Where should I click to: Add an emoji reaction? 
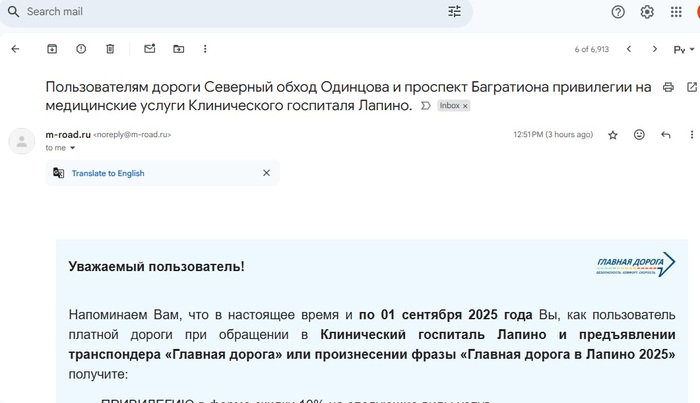[x=639, y=134]
